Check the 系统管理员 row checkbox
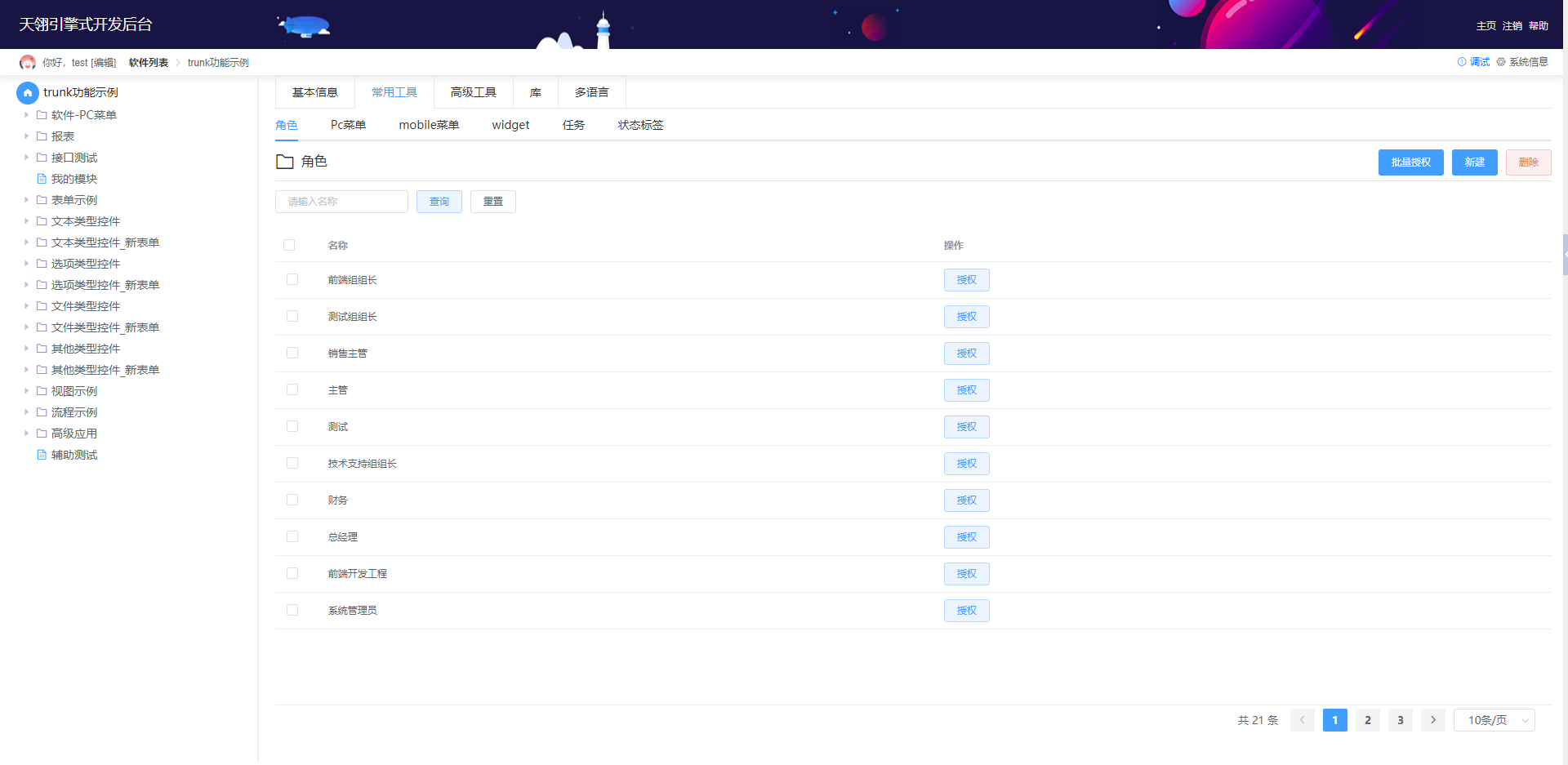This screenshot has height=765, width=1568. pos(292,610)
